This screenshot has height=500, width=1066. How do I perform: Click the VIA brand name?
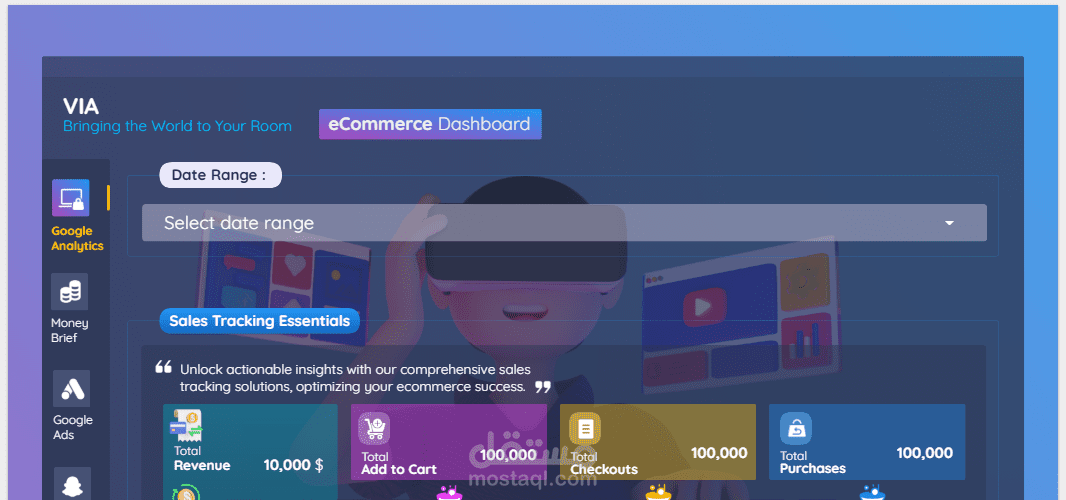coord(81,106)
